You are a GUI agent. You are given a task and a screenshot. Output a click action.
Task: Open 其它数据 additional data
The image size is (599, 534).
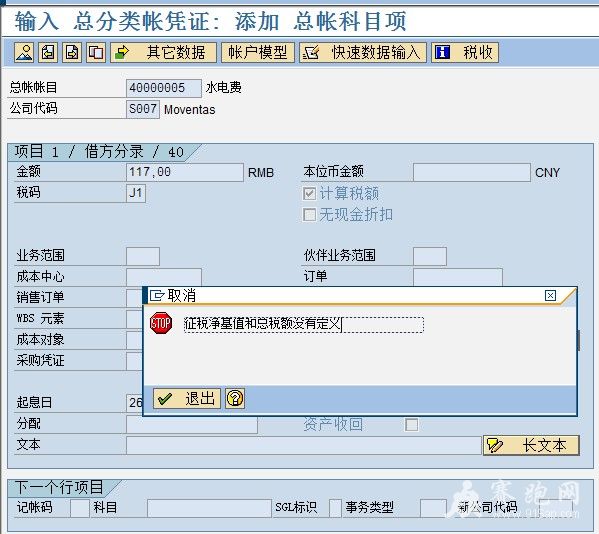pyautogui.click(x=164, y=52)
